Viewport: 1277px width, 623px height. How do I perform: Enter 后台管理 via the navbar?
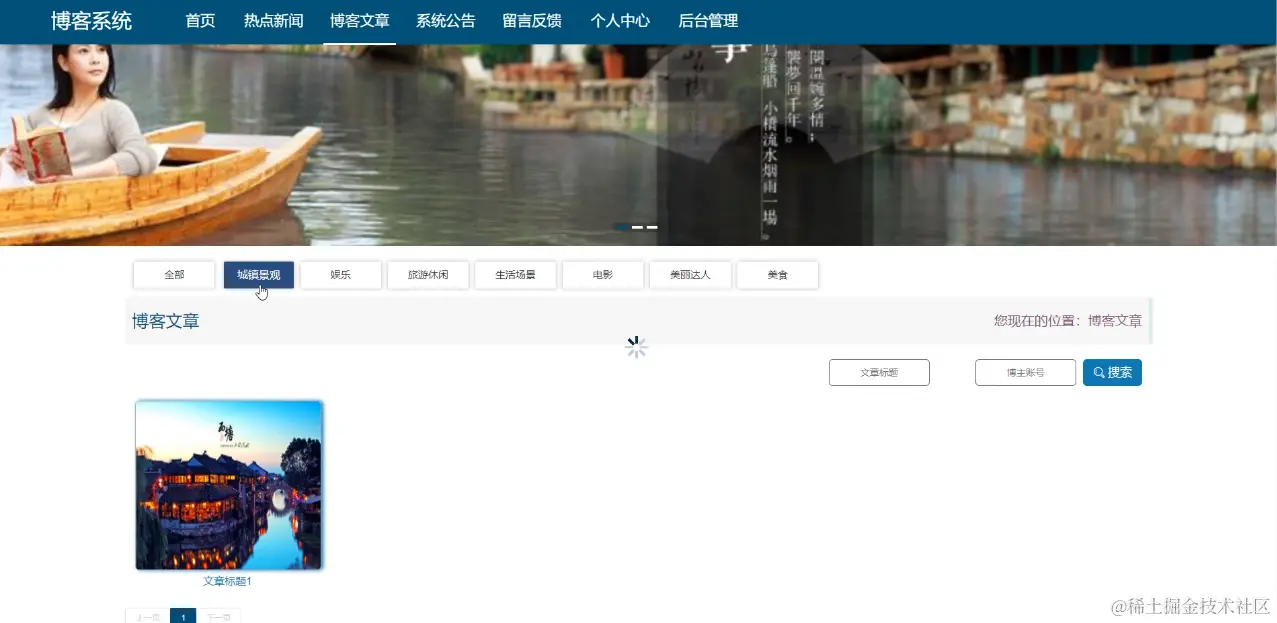[708, 20]
